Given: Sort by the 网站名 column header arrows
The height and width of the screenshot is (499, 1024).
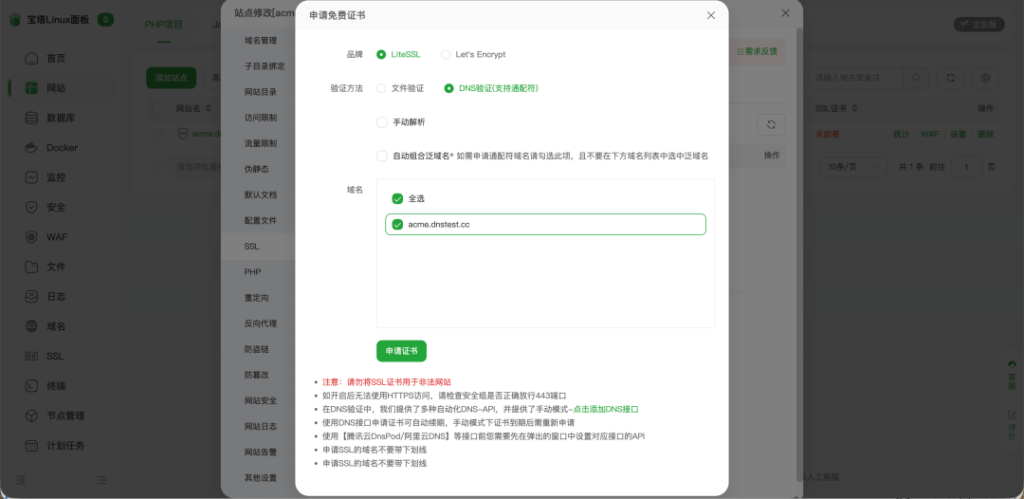Looking at the screenshot, I should (208, 108).
